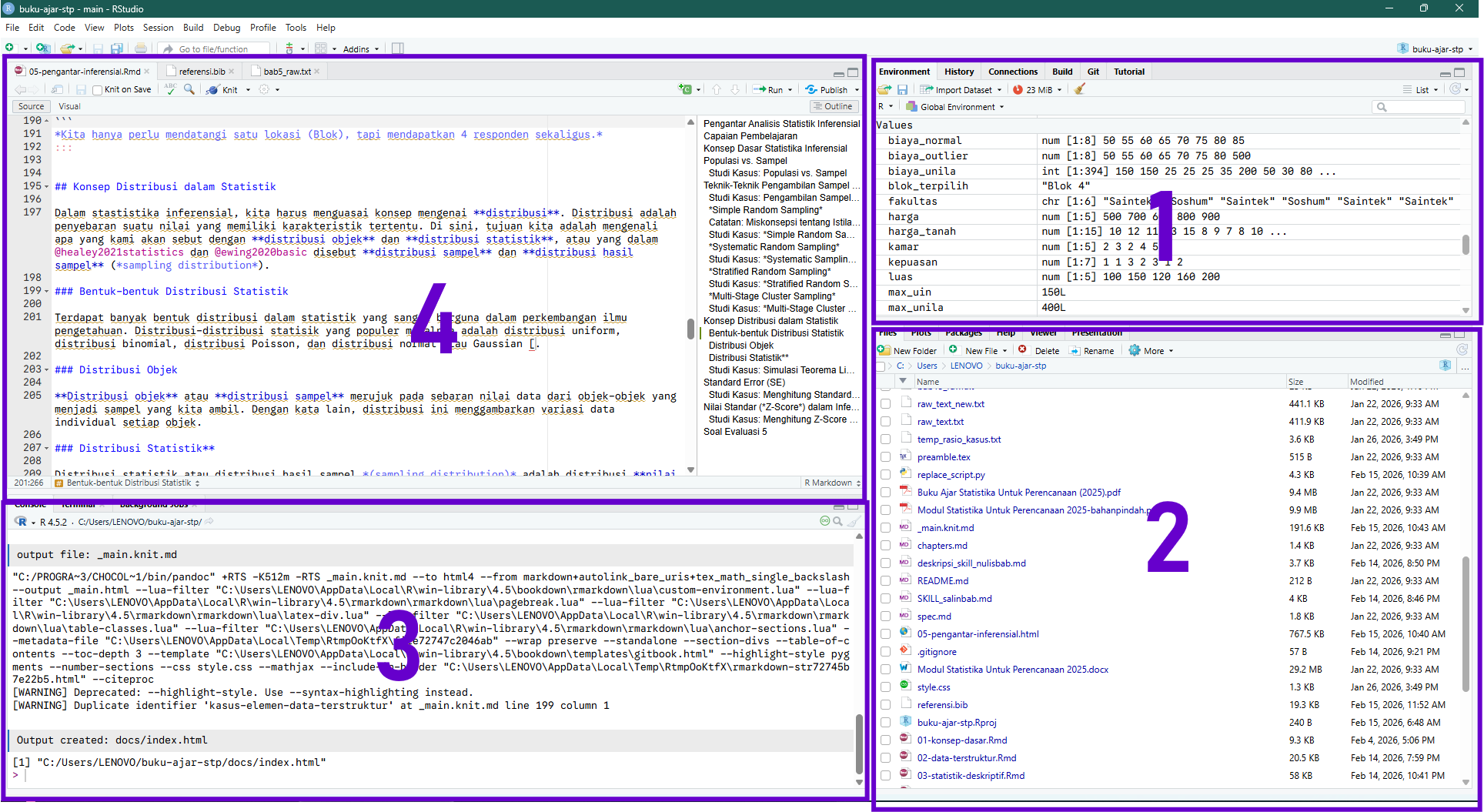Click the broom icon to clear environment

[x=1080, y=89]
